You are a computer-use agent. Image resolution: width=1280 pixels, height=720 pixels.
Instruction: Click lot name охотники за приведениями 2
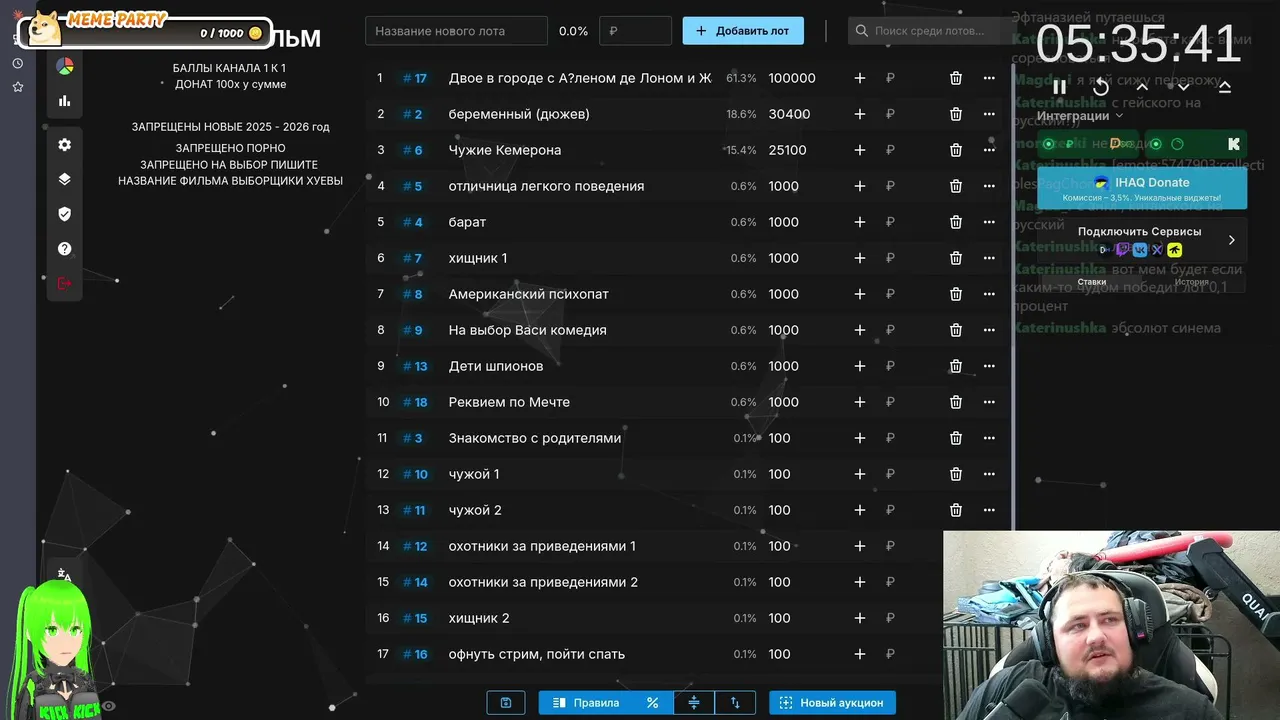(543, 582)
